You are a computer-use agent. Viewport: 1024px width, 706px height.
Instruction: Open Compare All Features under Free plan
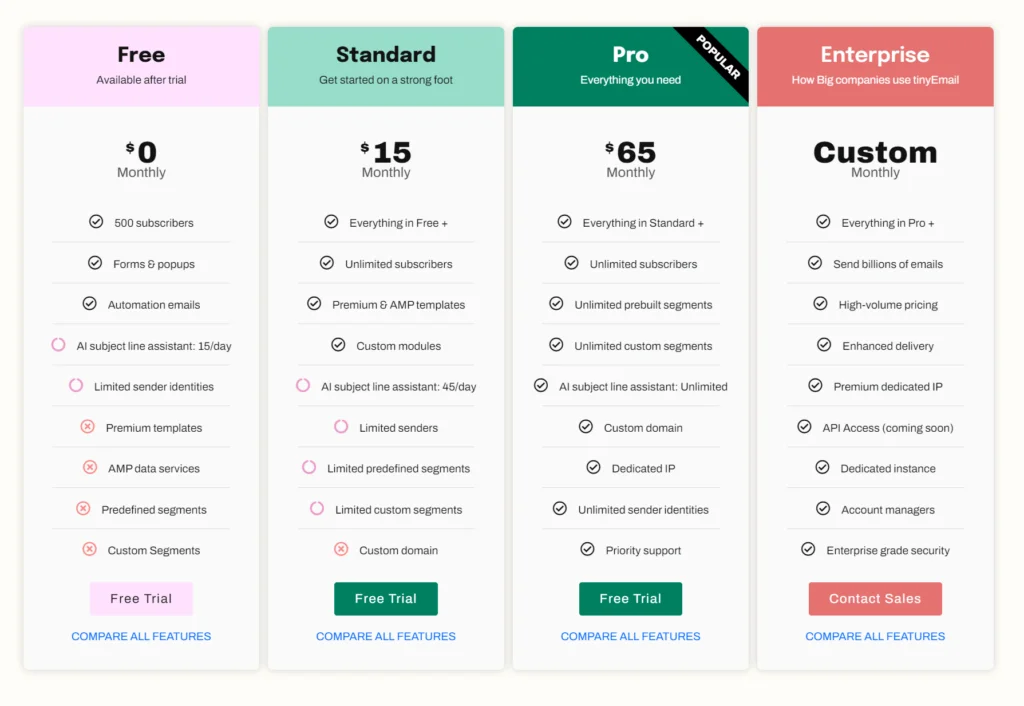click(x=141, y=636)
